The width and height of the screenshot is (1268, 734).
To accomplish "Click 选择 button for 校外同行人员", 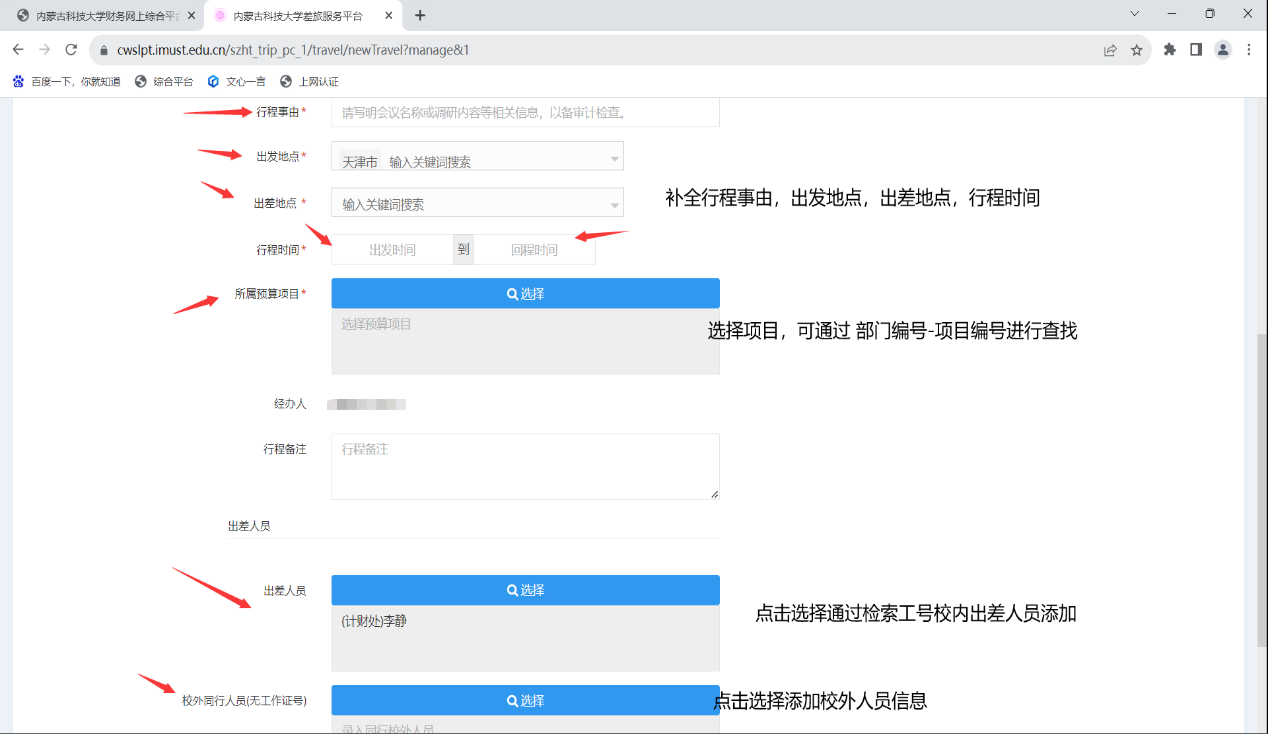I will point(525,700).
